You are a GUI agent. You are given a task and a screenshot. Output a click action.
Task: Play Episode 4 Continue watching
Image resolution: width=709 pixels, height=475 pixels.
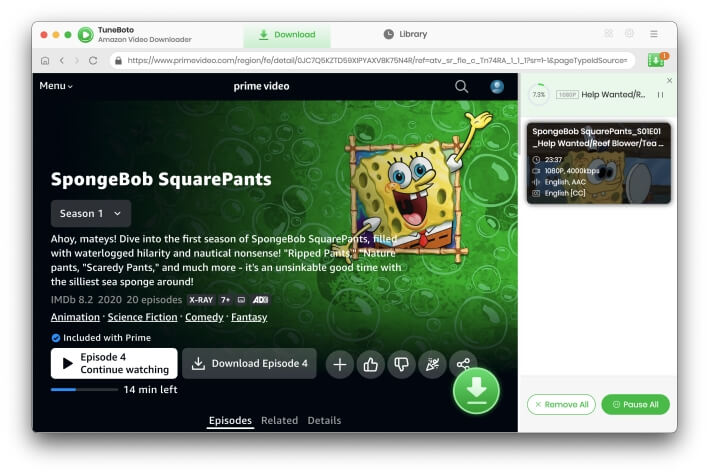pos(114,363)
